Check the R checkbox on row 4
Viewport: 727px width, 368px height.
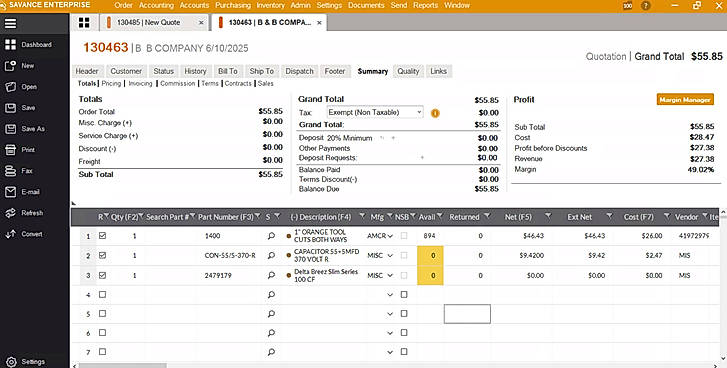point(102,294)
